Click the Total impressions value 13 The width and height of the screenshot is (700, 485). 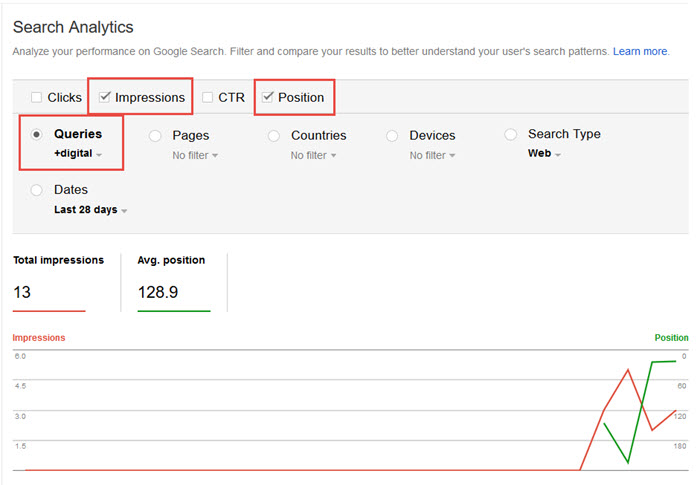(24, 292)
